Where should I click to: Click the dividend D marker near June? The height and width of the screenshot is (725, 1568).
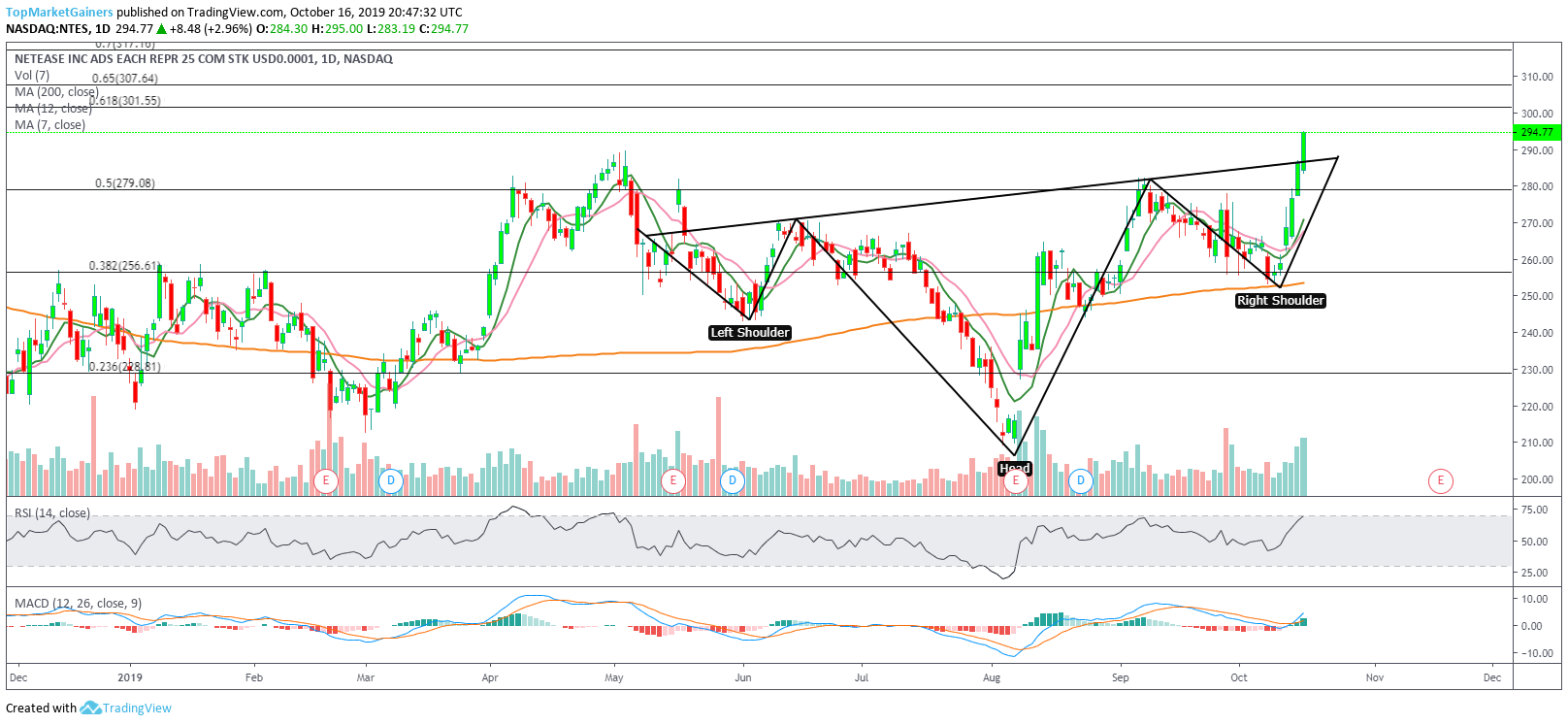(733, 480)
